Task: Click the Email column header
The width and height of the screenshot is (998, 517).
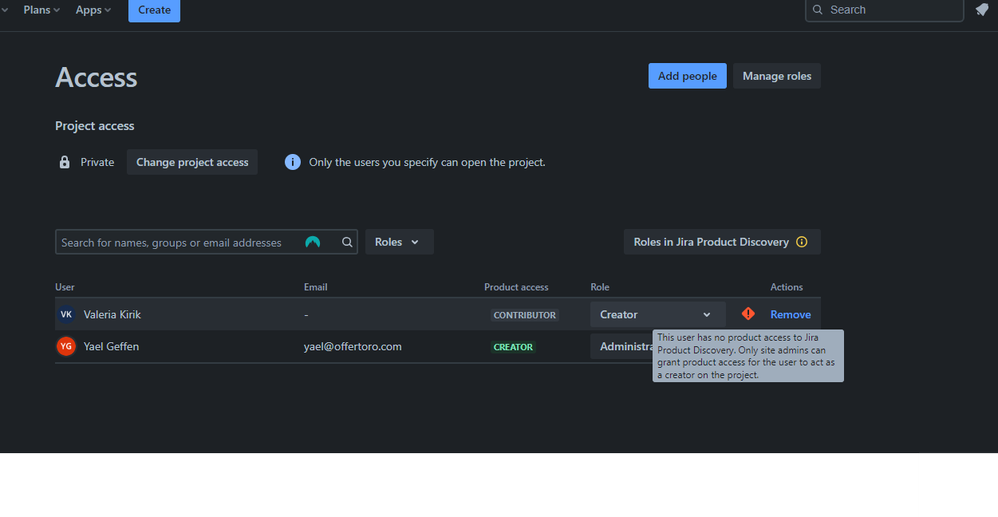Action: coord(316,287)
